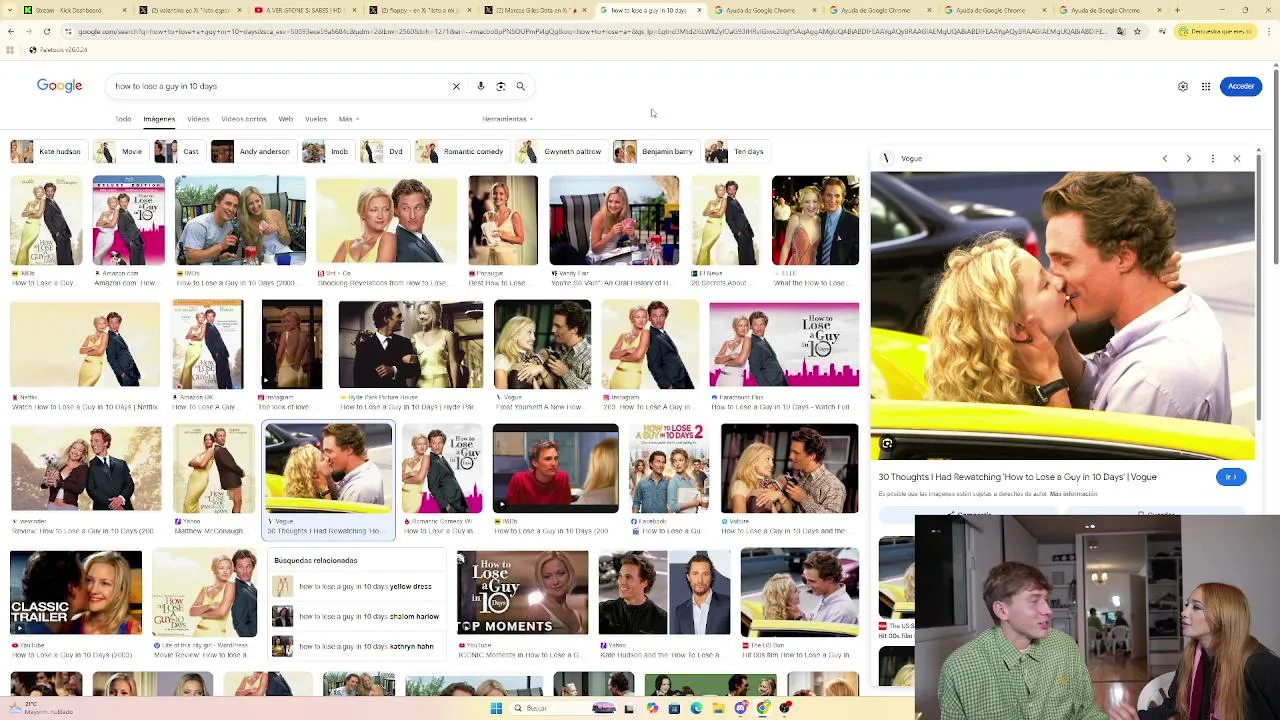Open Microsoft Edge from taskbar

tap(696, 708)
